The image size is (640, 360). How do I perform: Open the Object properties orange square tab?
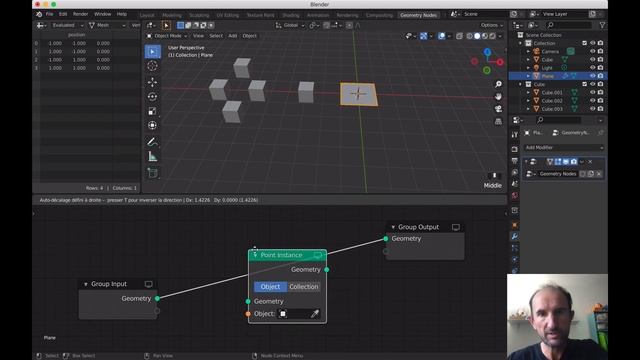[515, 225]
